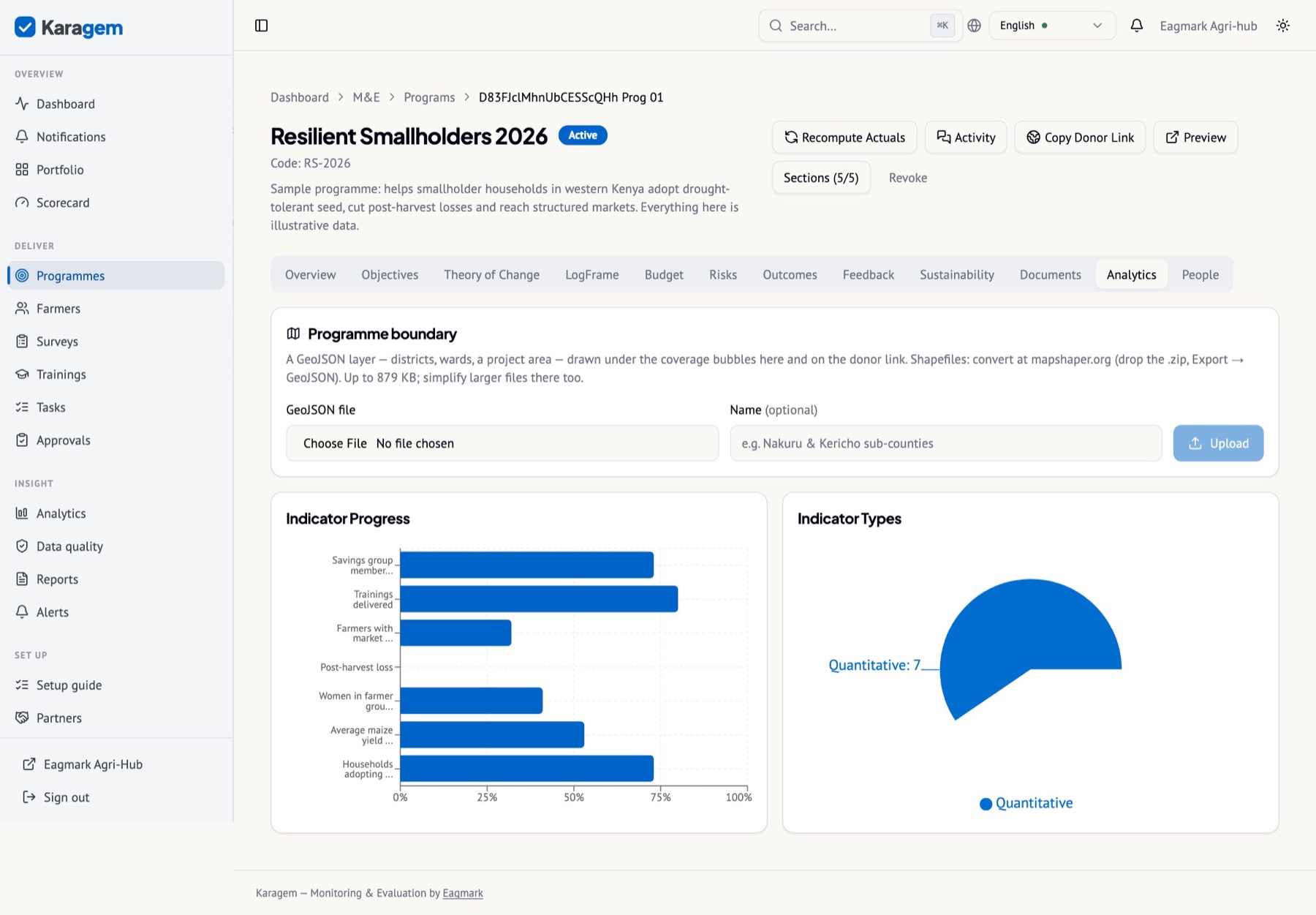1316x915 pixels.
Task: Open Activity button
Action: pyautogui.click(x=966, y=138)
